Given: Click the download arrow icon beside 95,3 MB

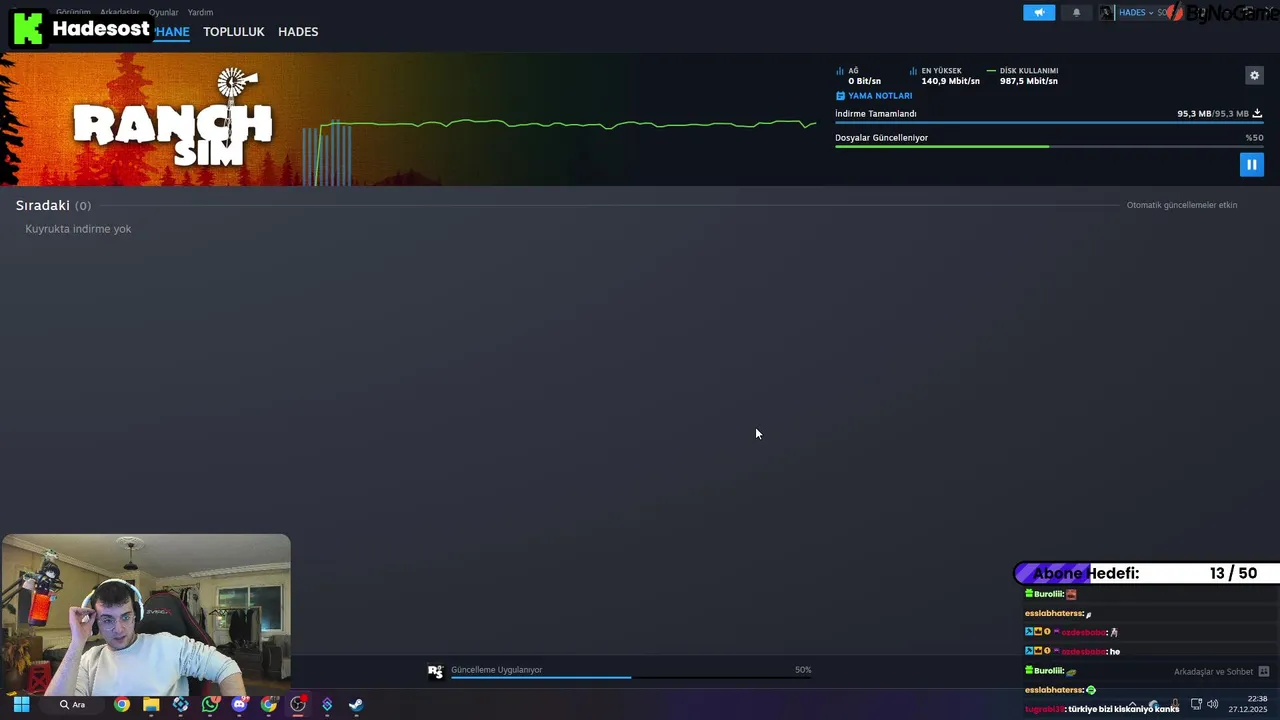Looking at the screenshot, I should [1257, 113].
